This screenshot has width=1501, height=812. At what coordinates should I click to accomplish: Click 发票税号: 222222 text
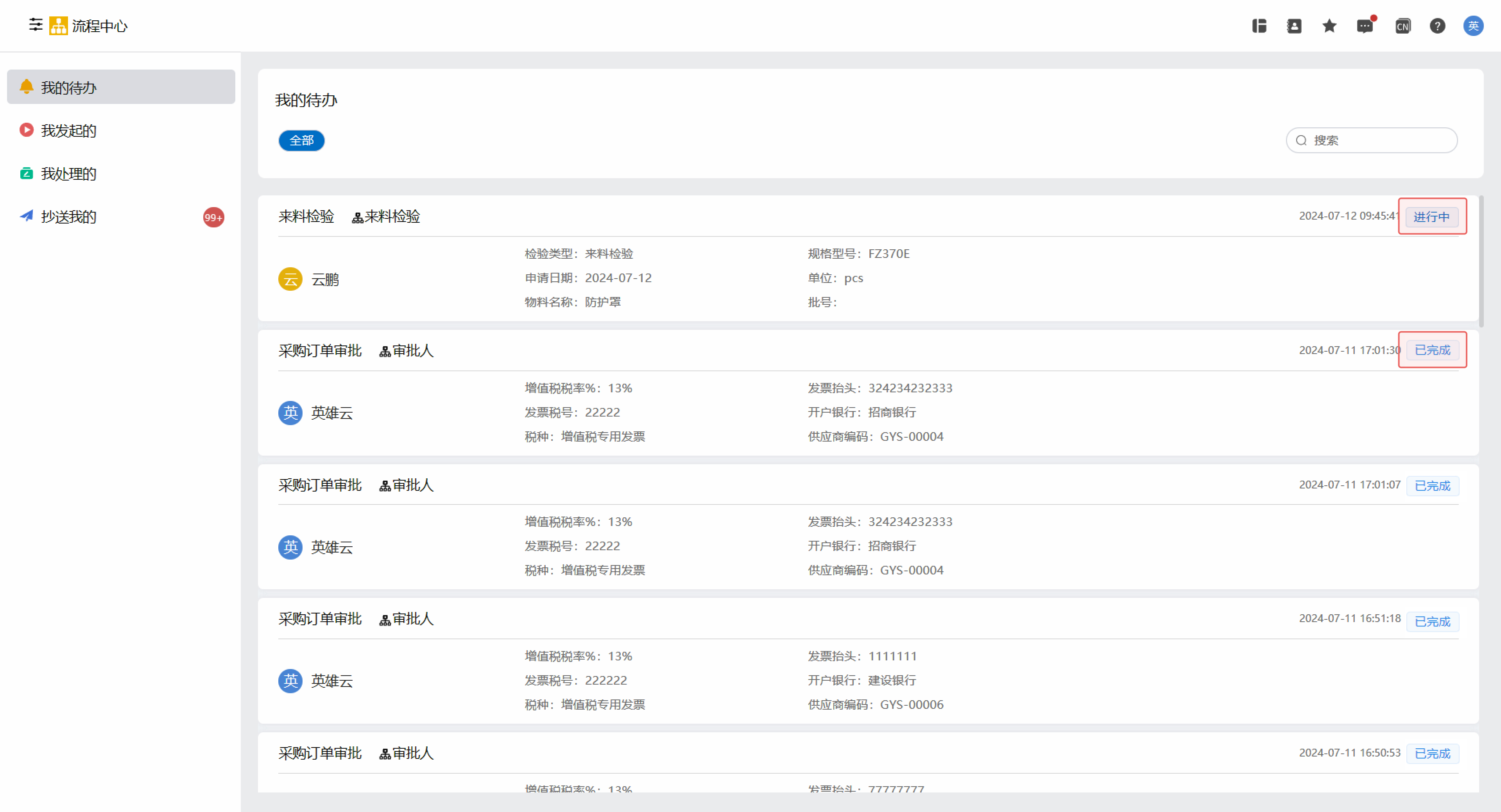click(576, 680)
